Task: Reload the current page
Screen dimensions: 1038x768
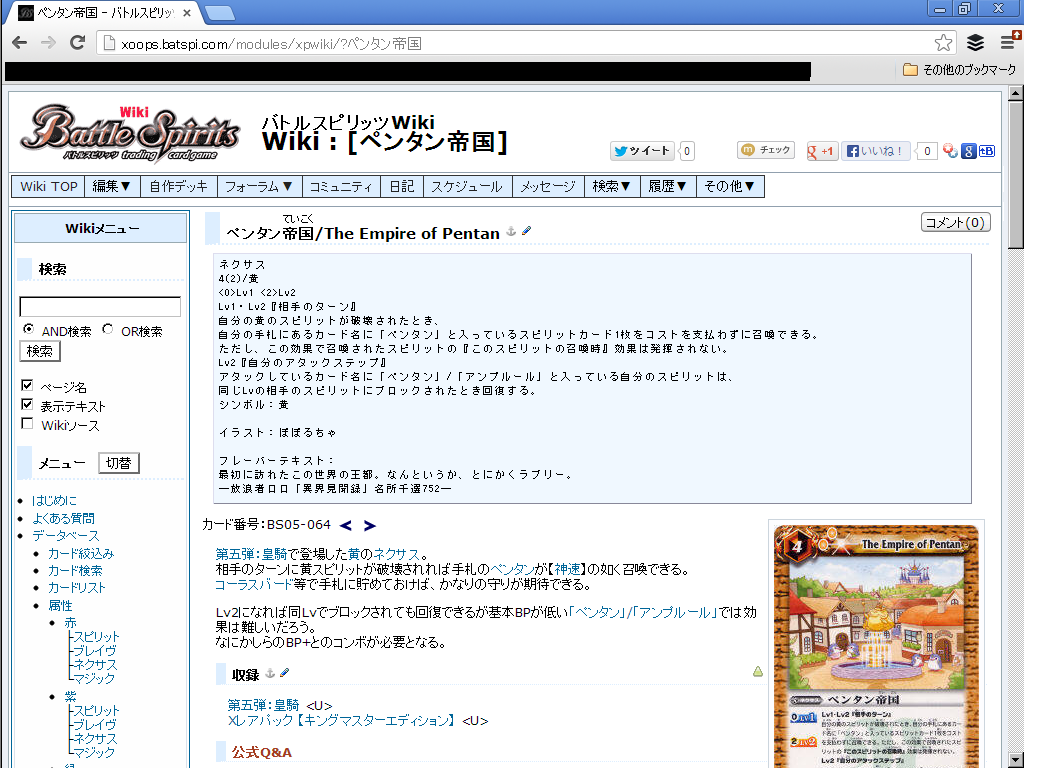Action: [x=77, y=43]
